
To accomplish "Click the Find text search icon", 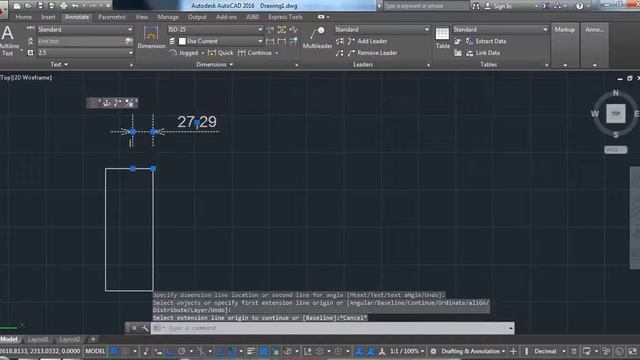I will pos(129,41).
